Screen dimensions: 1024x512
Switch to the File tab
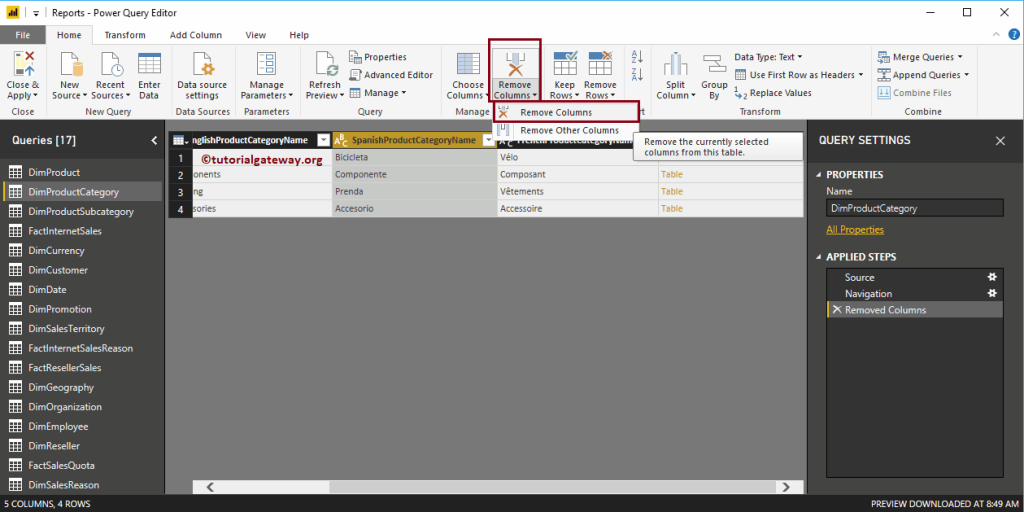point(23,35)
